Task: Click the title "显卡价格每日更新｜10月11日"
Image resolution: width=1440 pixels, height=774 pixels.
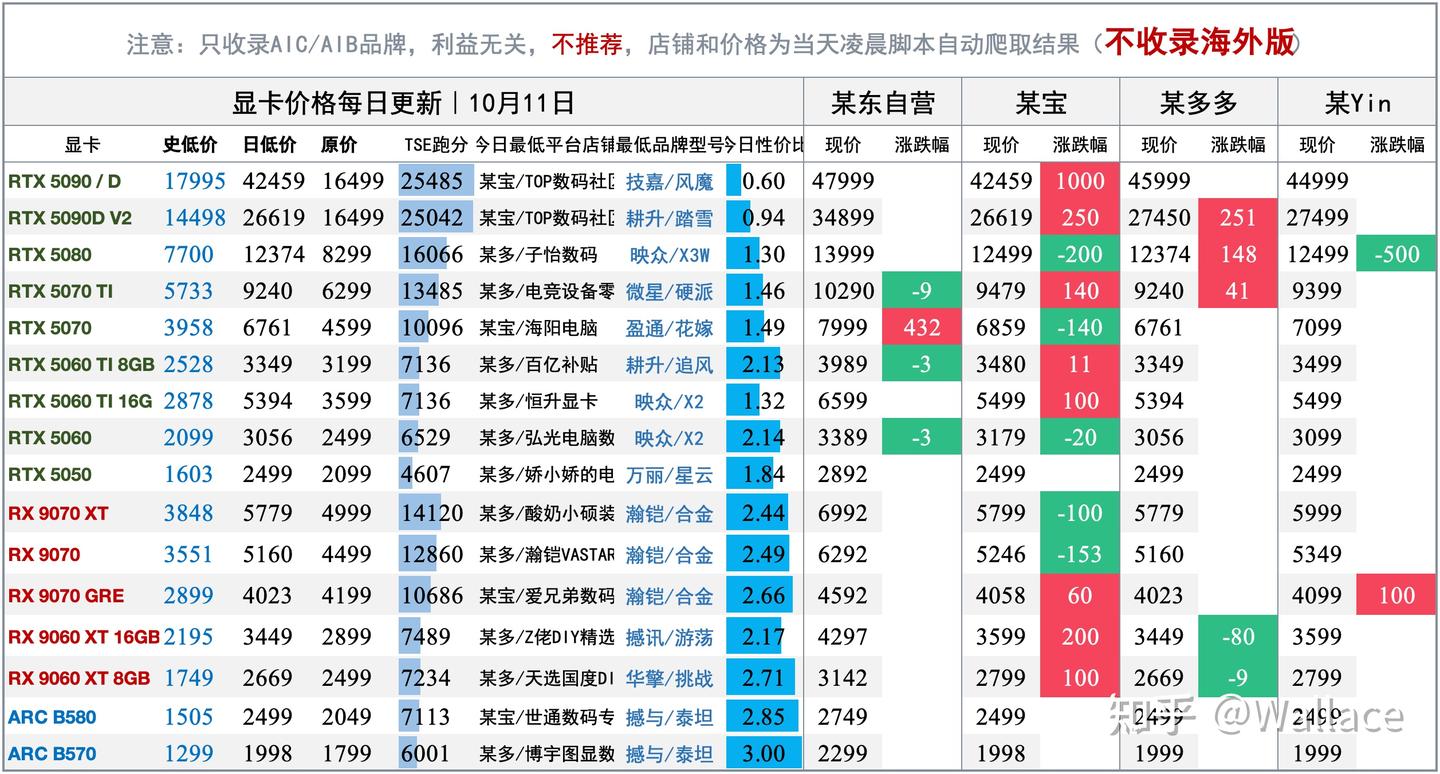Action: pyautogui.click(x=403, y=102)
